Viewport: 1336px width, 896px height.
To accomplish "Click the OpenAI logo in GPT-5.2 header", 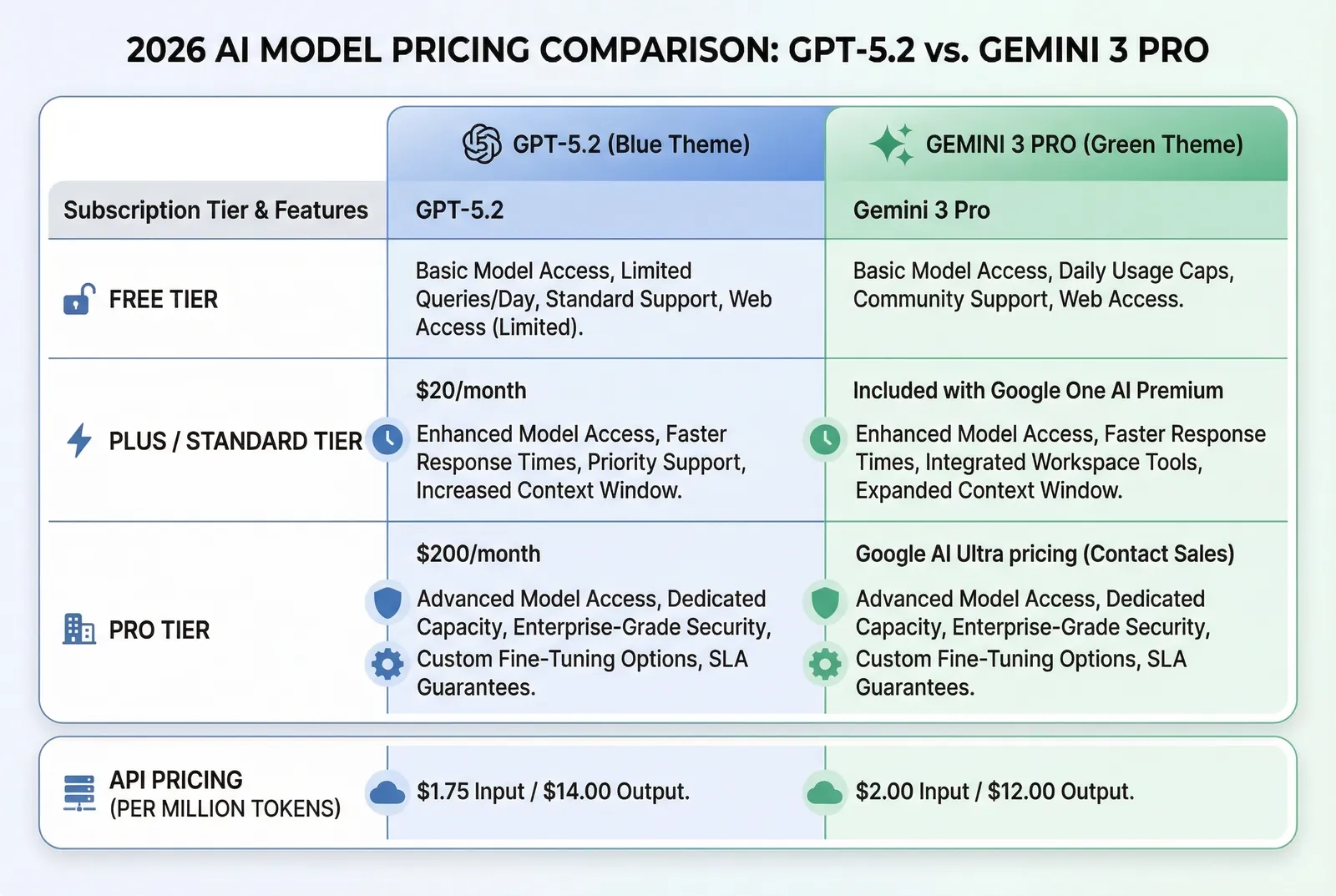I will pos(482,144).
